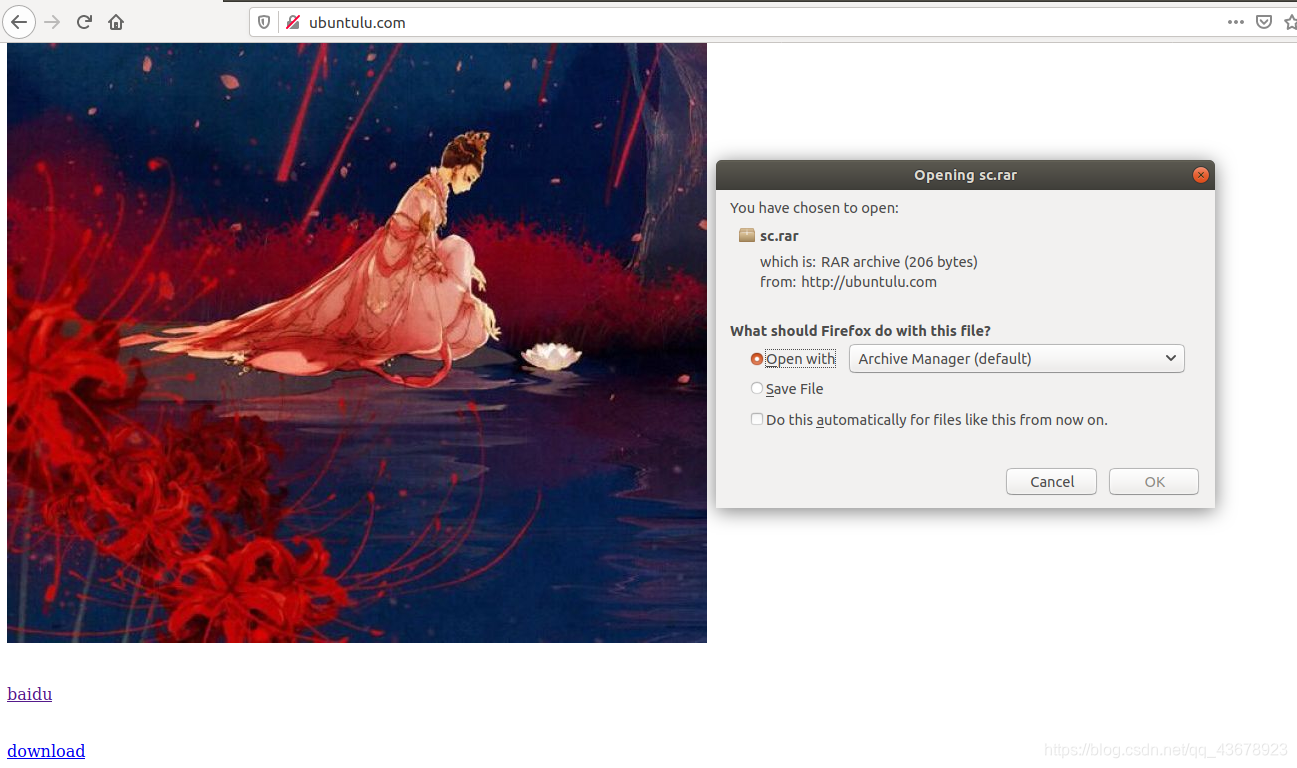Save page to Pocket
The height and width of the screenshot is (768, 1297).
[x=1264, y=22]
